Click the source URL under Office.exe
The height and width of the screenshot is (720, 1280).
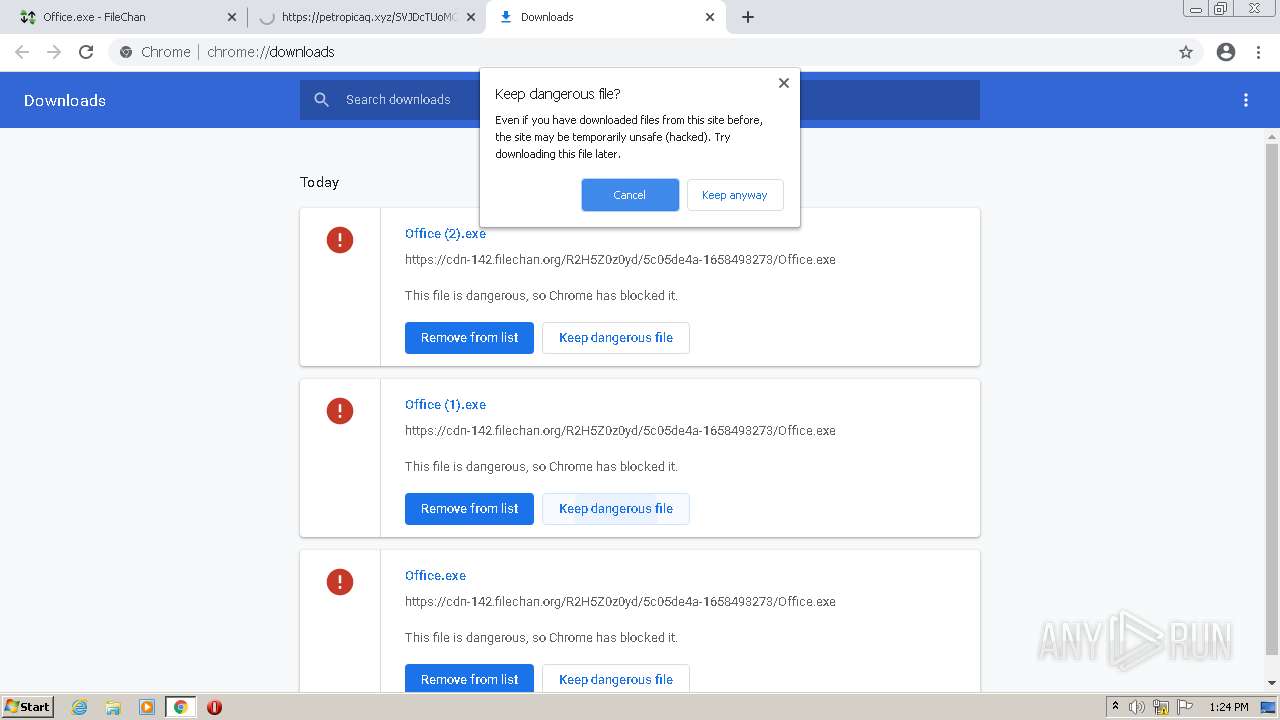(620, 601)
